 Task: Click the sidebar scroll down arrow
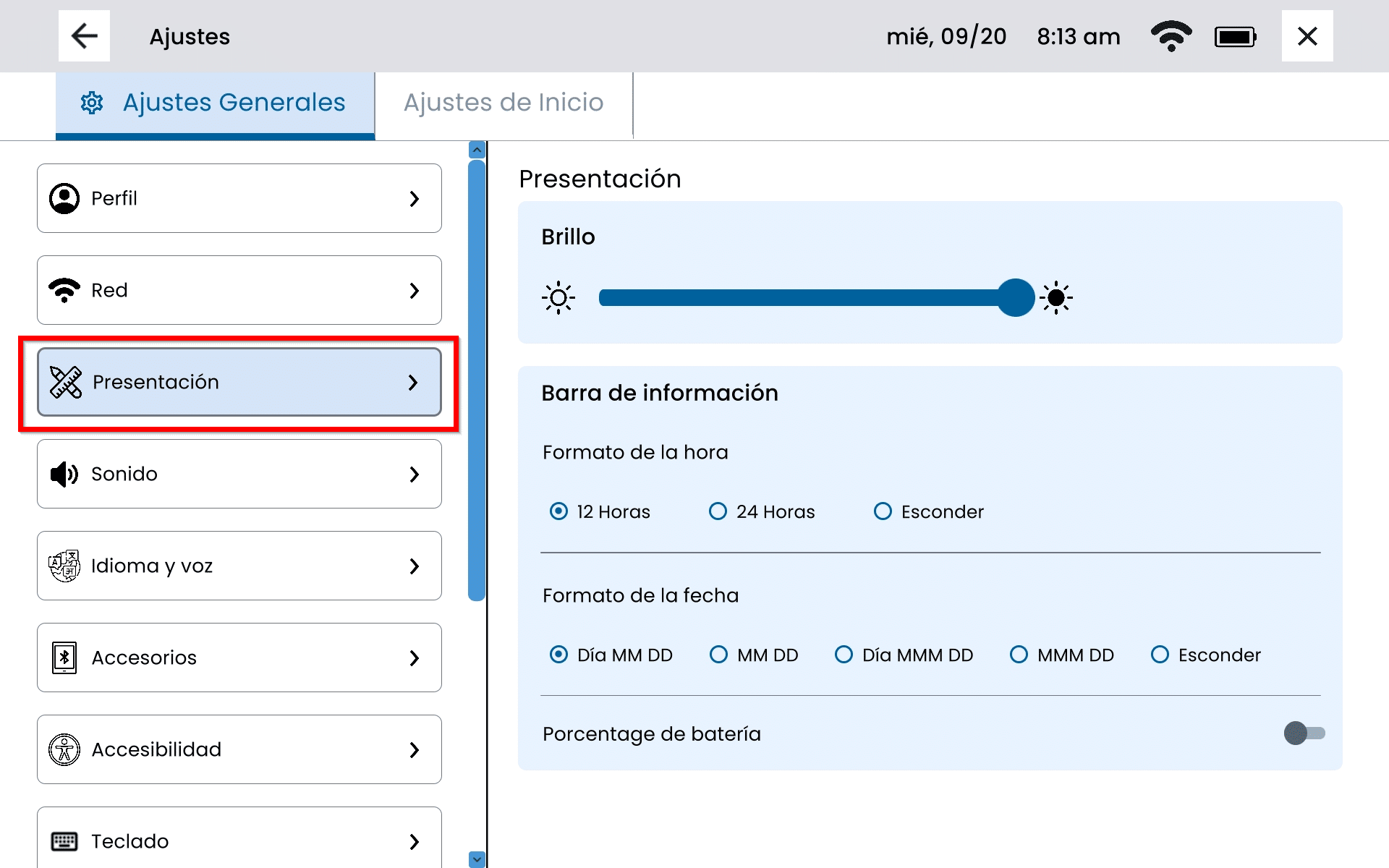pyautogui.click(x=477, y=859)
